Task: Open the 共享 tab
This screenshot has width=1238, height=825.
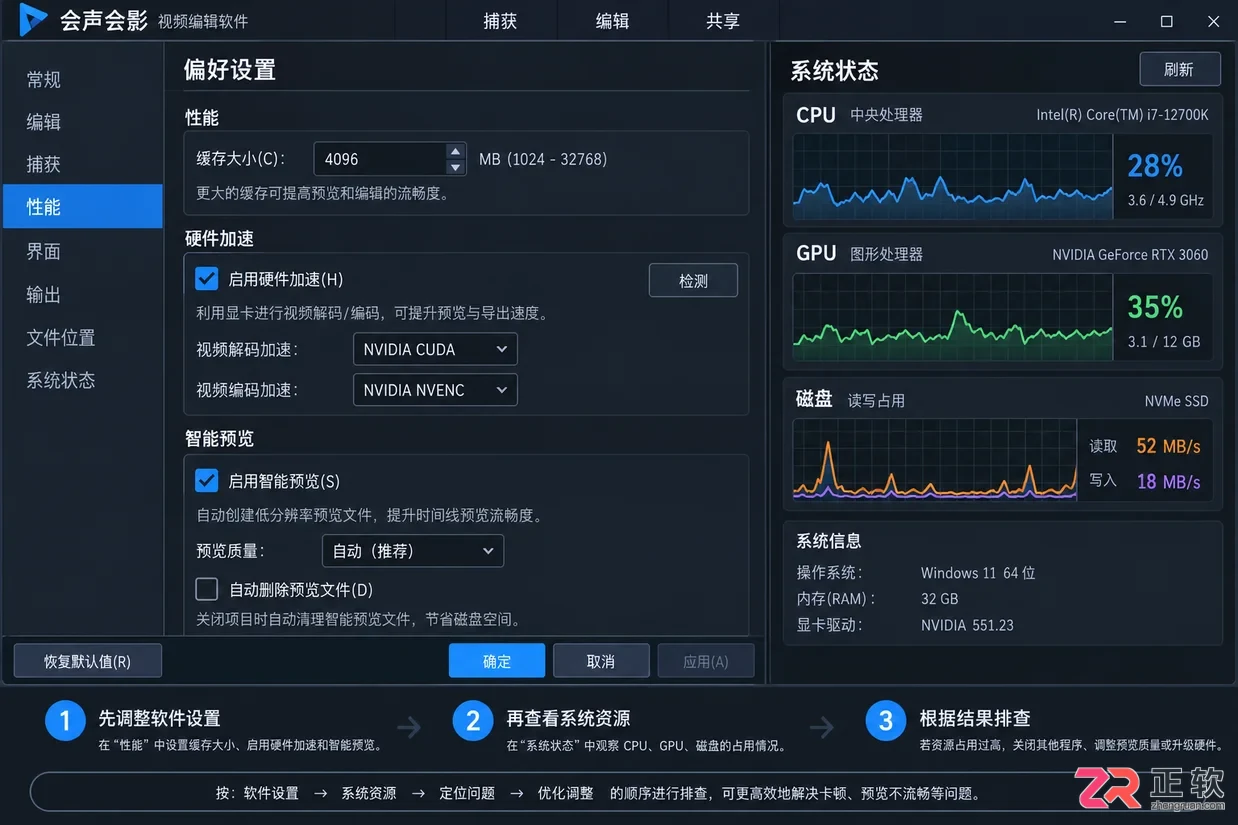Action: tap(722, 21)
